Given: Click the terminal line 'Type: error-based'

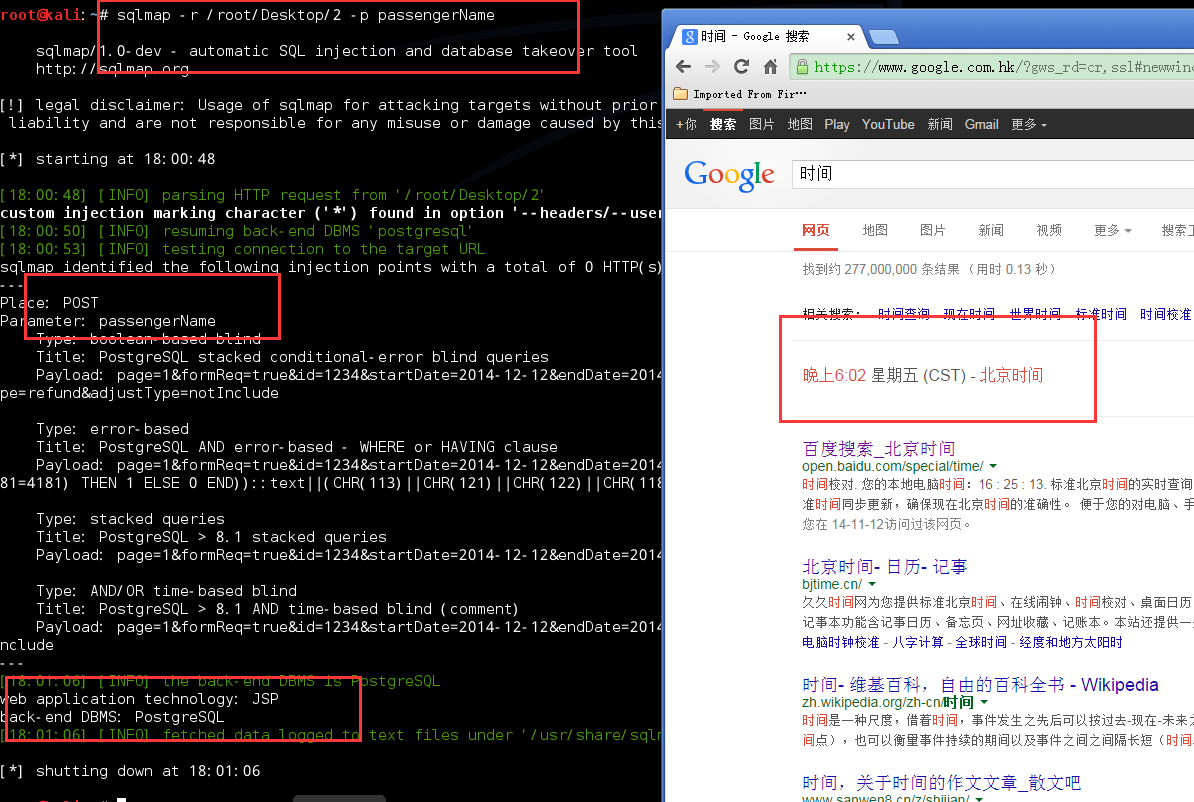Looking at the screenshot, I should pyautogui.click(x=112, y=429).
